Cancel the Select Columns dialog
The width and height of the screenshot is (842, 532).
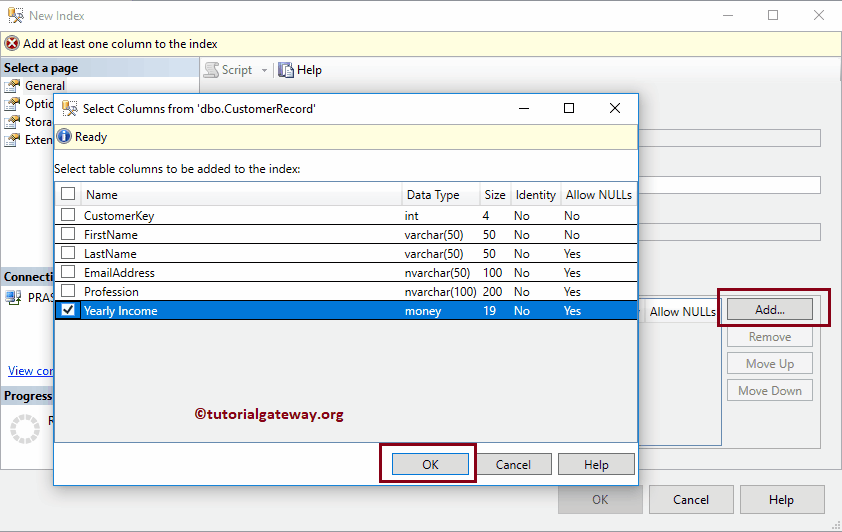click(x=513, y=464)
